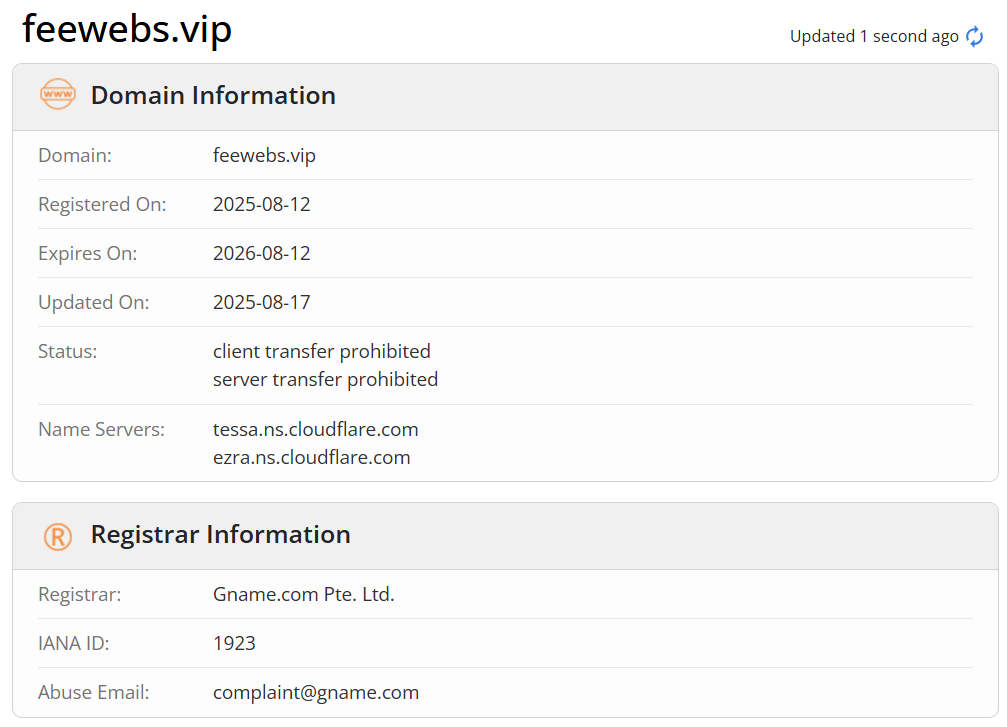Click the updated date 2025-08-17
The image size is (1007, 727).
click(x=261, y=302)
